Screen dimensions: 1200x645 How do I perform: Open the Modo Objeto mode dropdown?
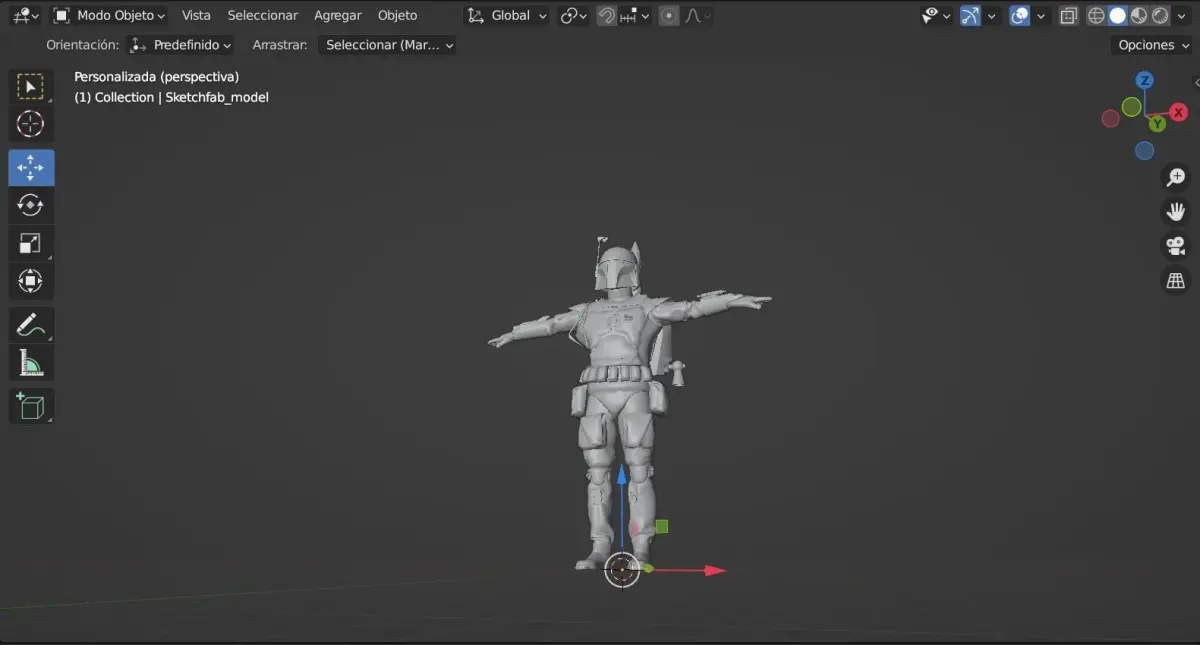pos(109,16)
